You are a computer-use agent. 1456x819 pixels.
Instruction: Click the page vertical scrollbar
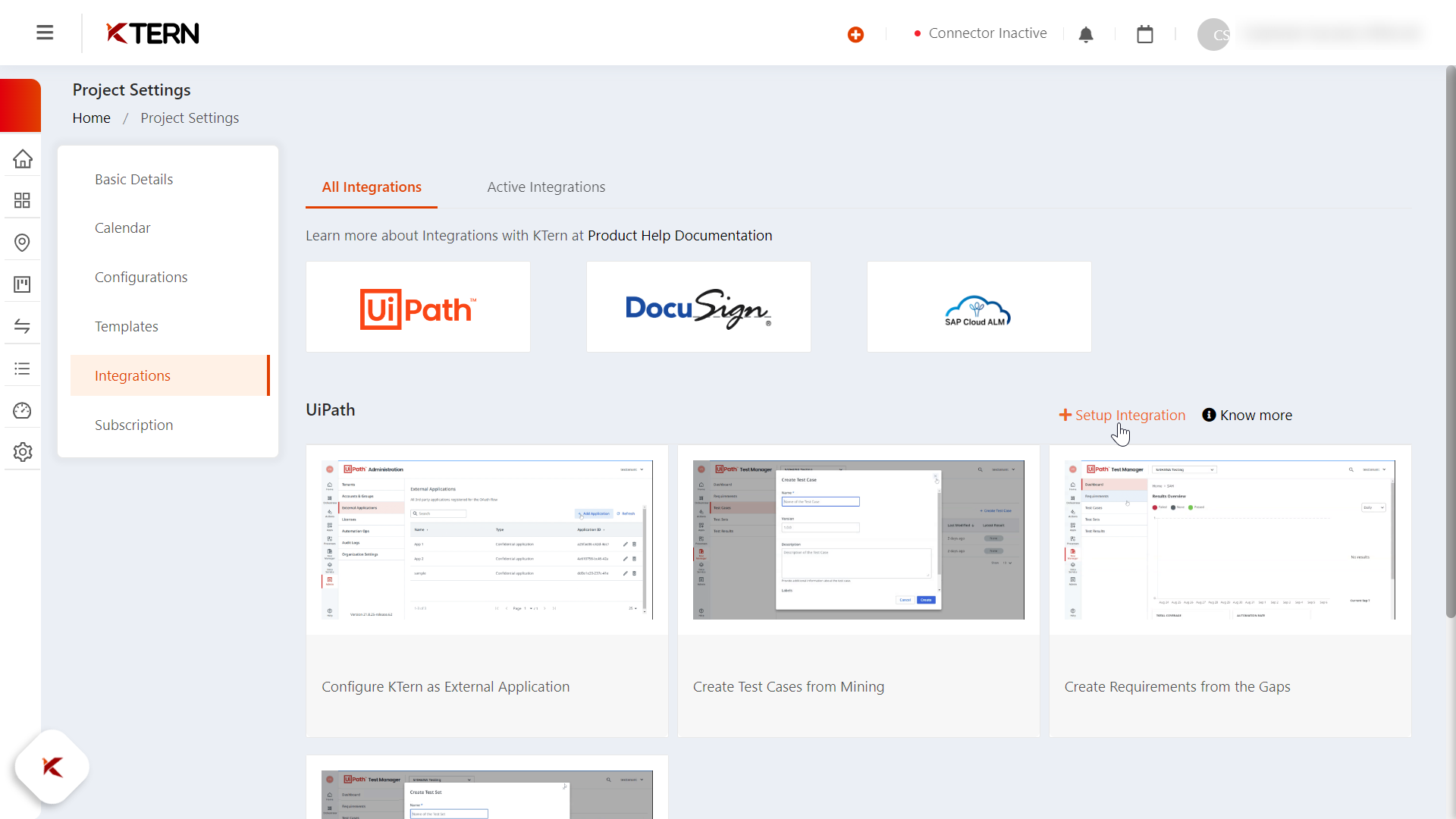click(1450, 341)
